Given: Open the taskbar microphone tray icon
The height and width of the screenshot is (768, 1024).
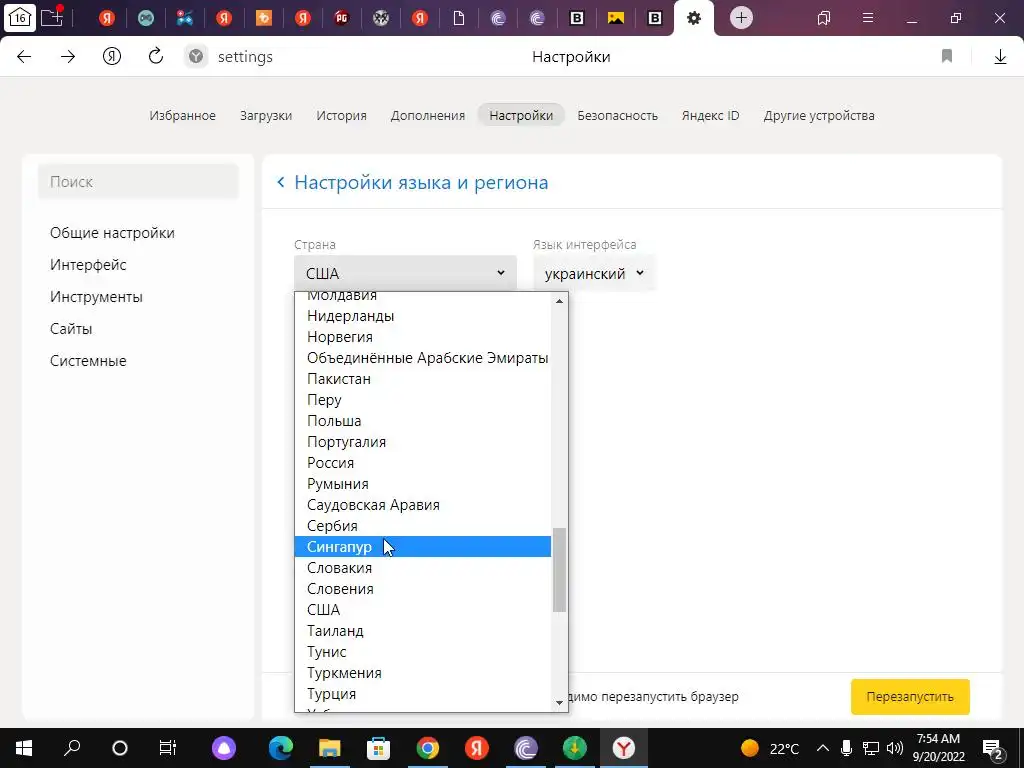Looking at the screenshot, I should click(x=846, y=748).
